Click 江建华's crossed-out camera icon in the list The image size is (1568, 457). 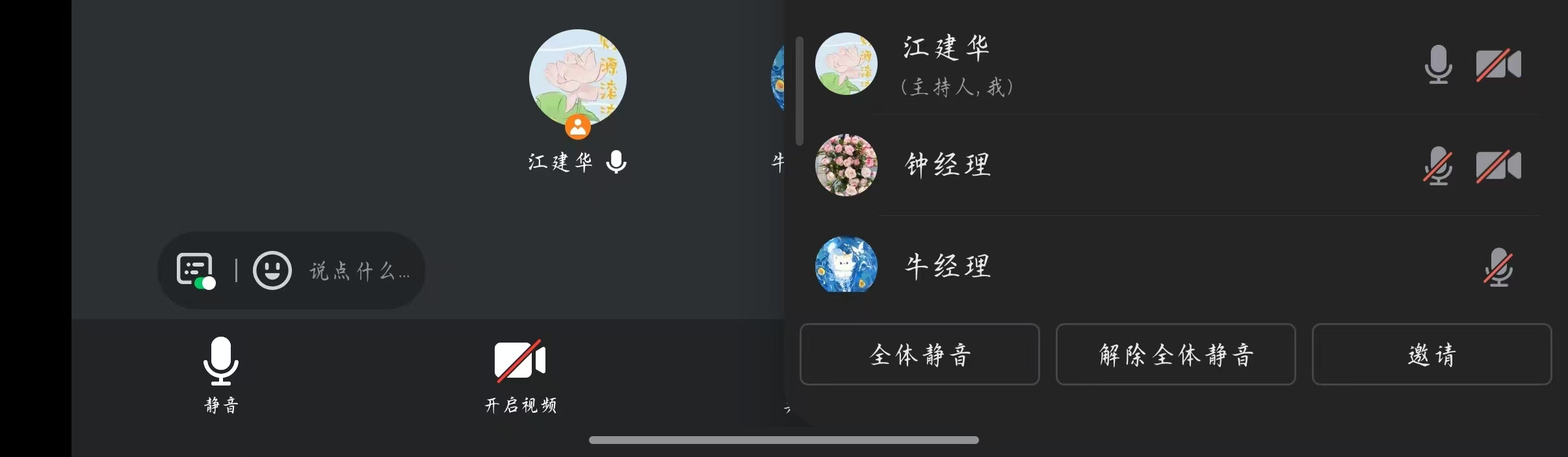click(x=1498, y=65)
